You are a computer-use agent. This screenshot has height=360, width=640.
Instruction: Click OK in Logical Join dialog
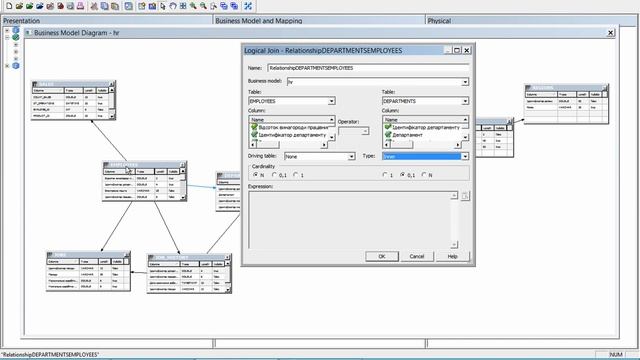(382, 256)
